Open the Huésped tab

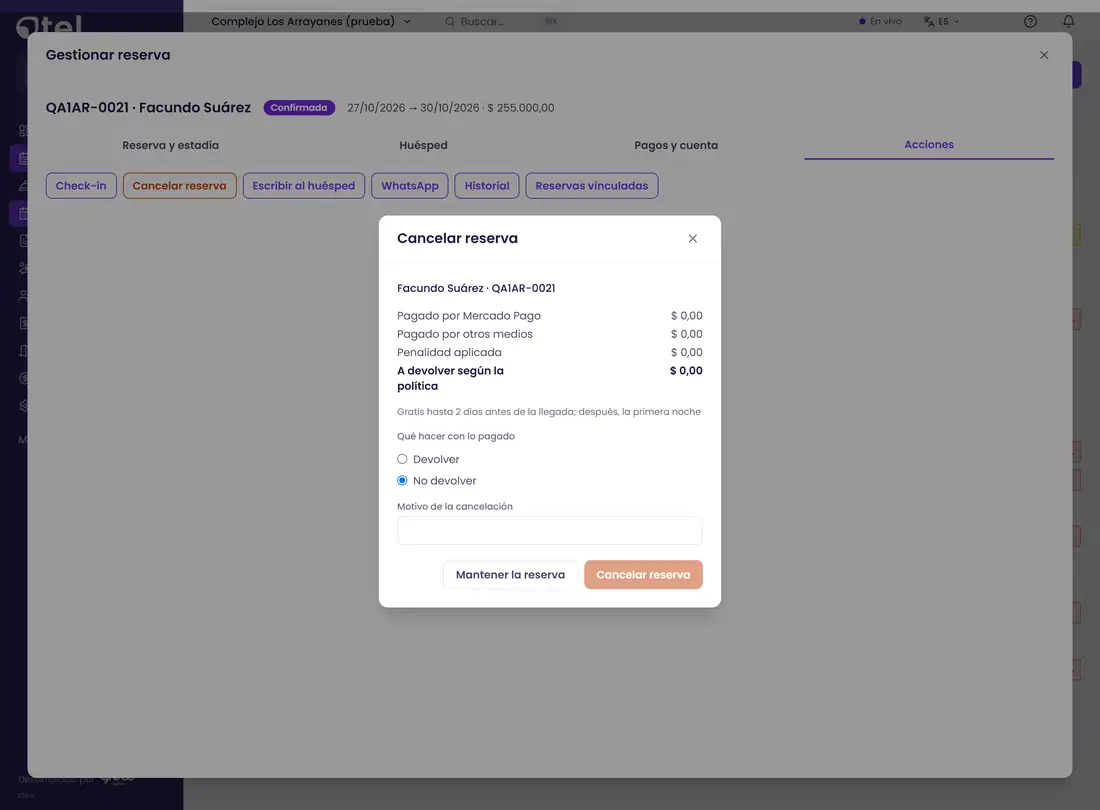[423, 145]
